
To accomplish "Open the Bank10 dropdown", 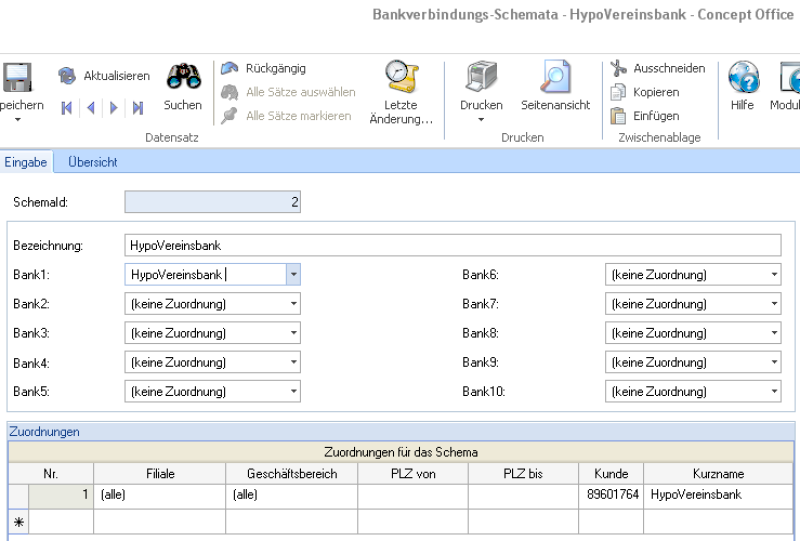I will (693, 391).
